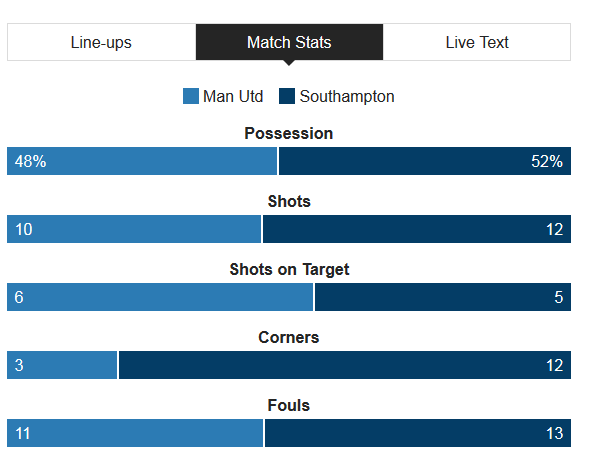Click Southampton's 5 shots on target bar
This screenshot has height=467, width=602.
click(x=443, y=297)
